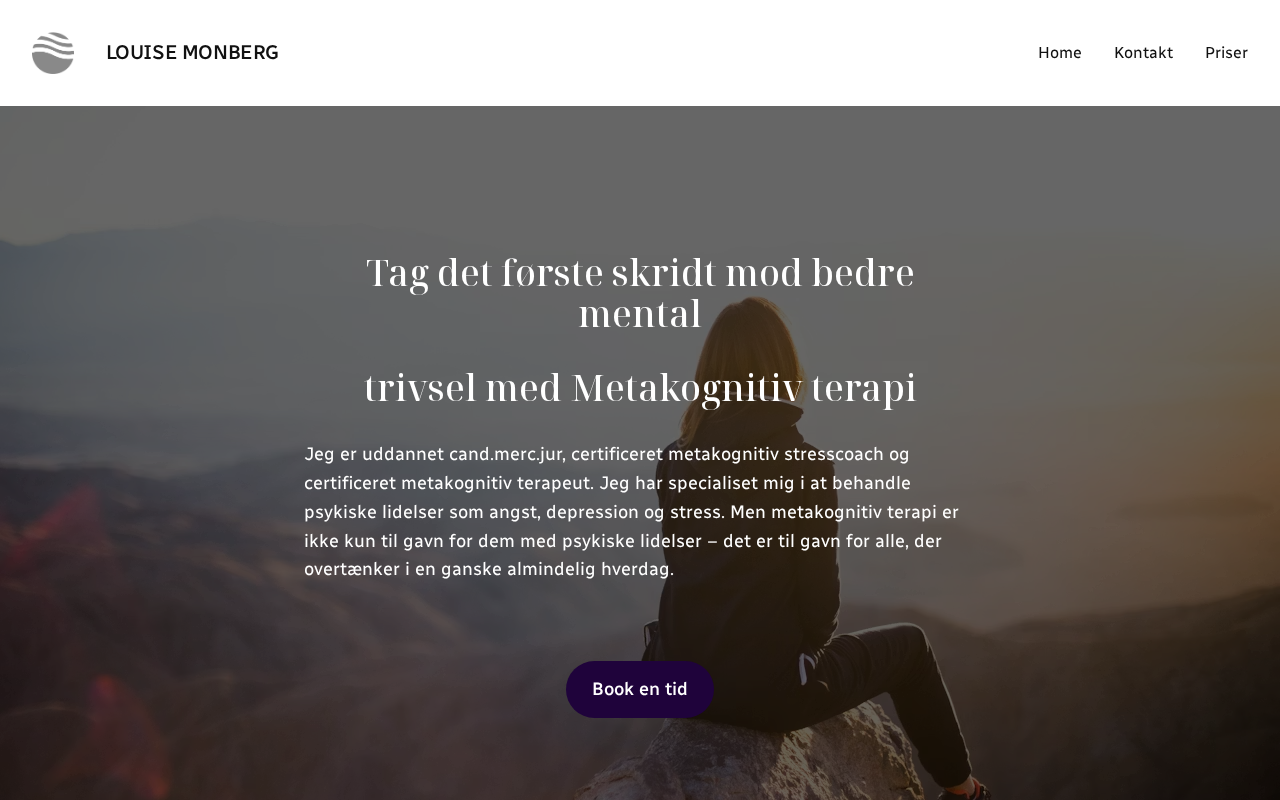
Task: Click heading 'trivsel med Metakognitiv terapi'
Action: (x=640, y=388)
